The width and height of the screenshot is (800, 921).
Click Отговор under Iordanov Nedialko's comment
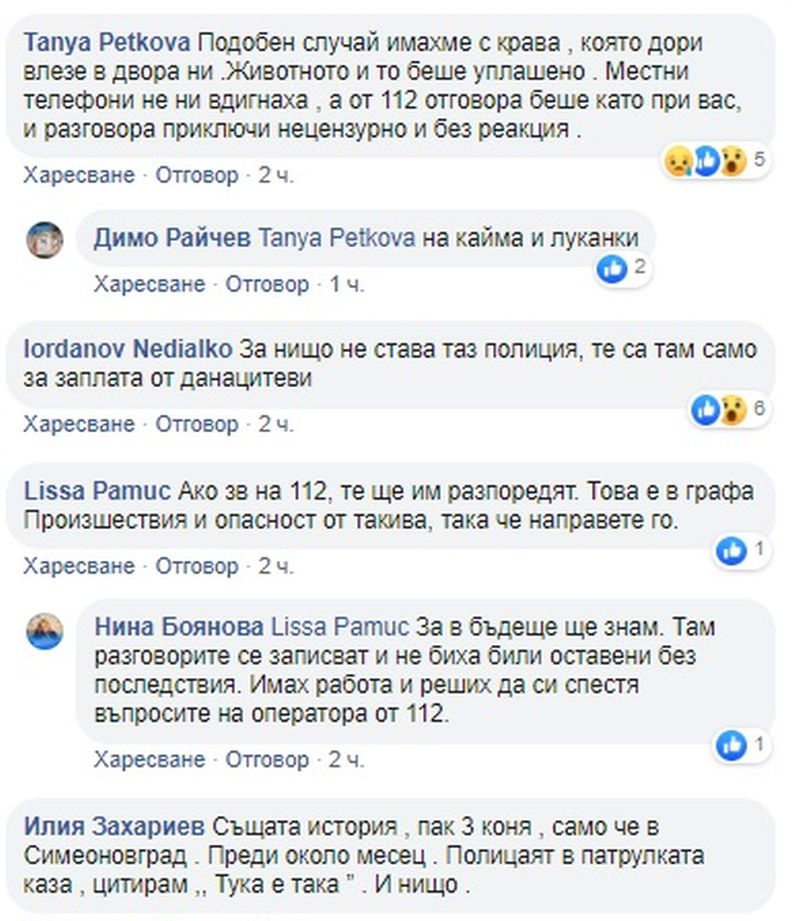pyautogui.click(x=197, y=424)
